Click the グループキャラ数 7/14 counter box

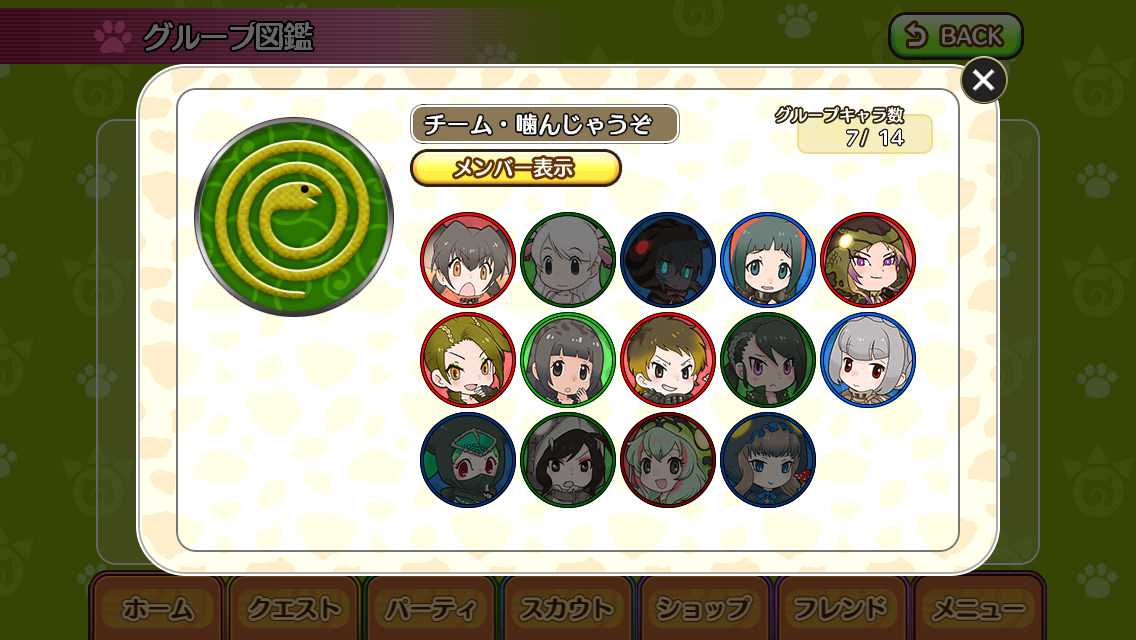[864, 134]
